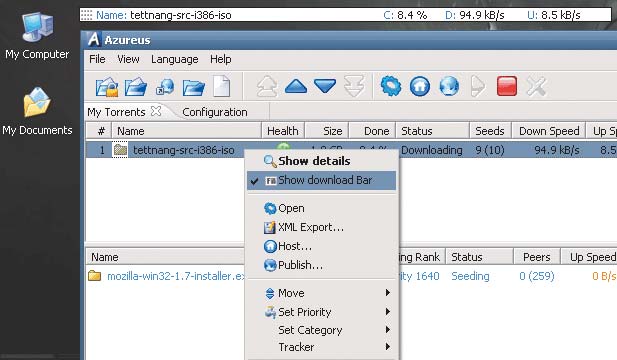Open the View menu
This screenshot has width=617, height=360.
click(128, 59)
